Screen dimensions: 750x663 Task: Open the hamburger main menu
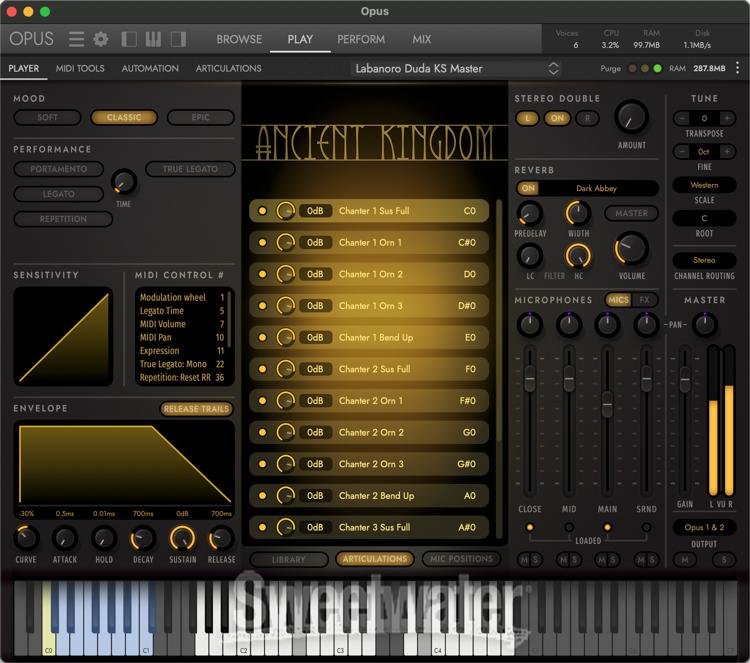[x=76, y=39]
